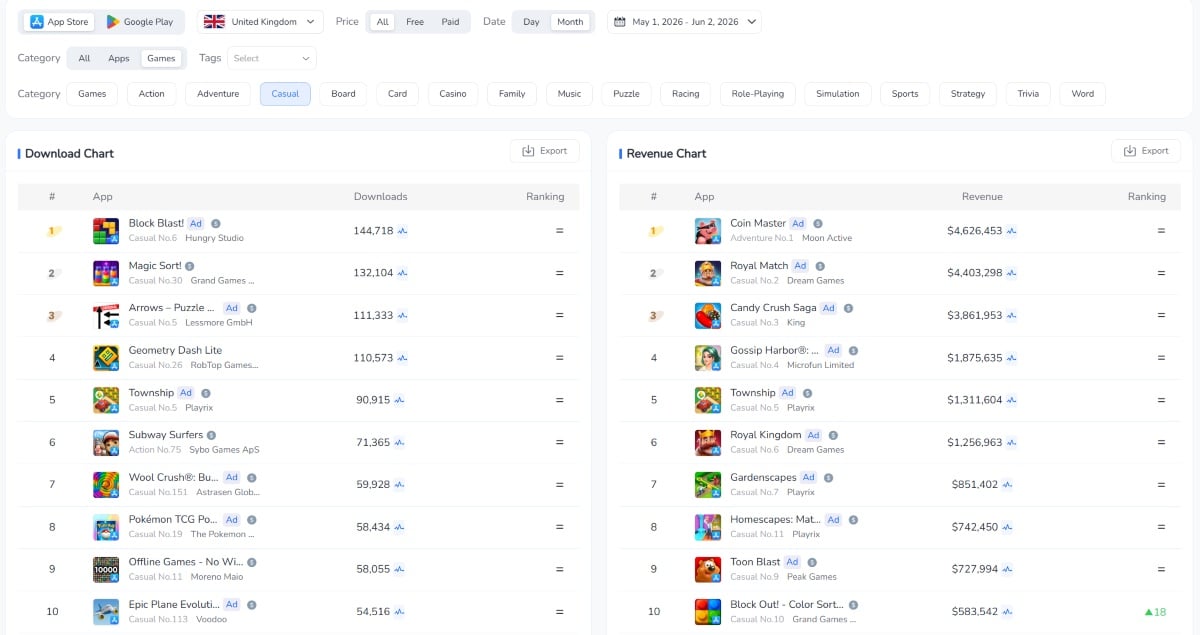This screenshot has width=1200, height=635.
Task: Open Royal Match app icon
Action: click(x=708, y=273)
